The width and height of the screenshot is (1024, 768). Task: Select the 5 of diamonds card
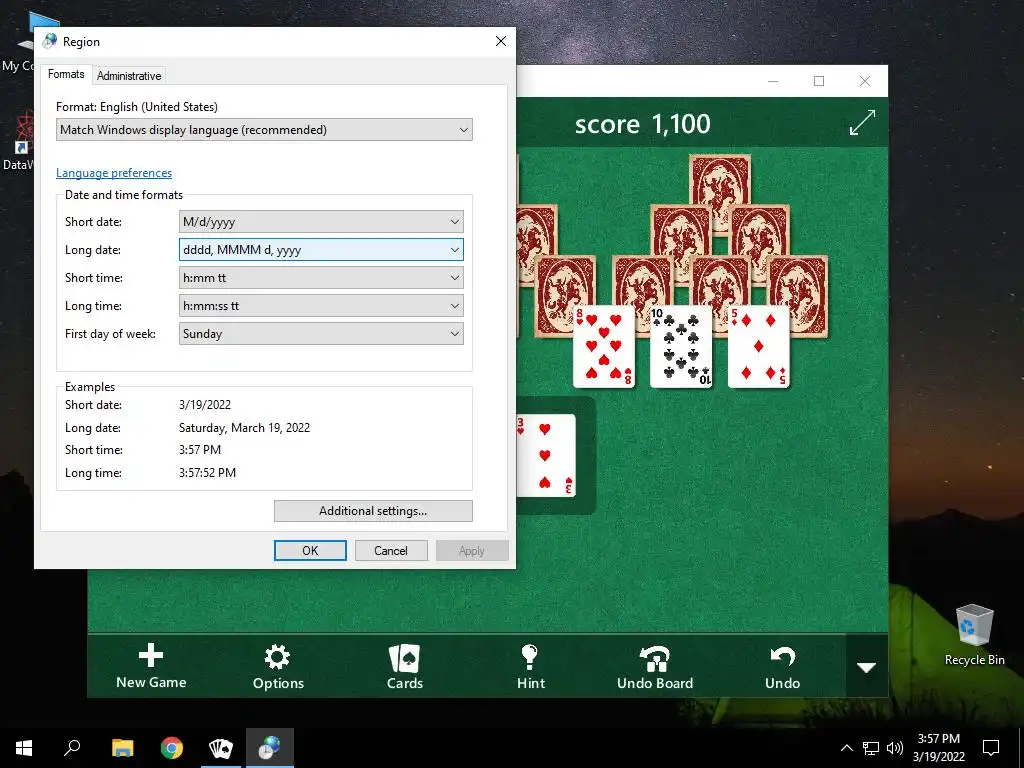(x=758, y=347)
